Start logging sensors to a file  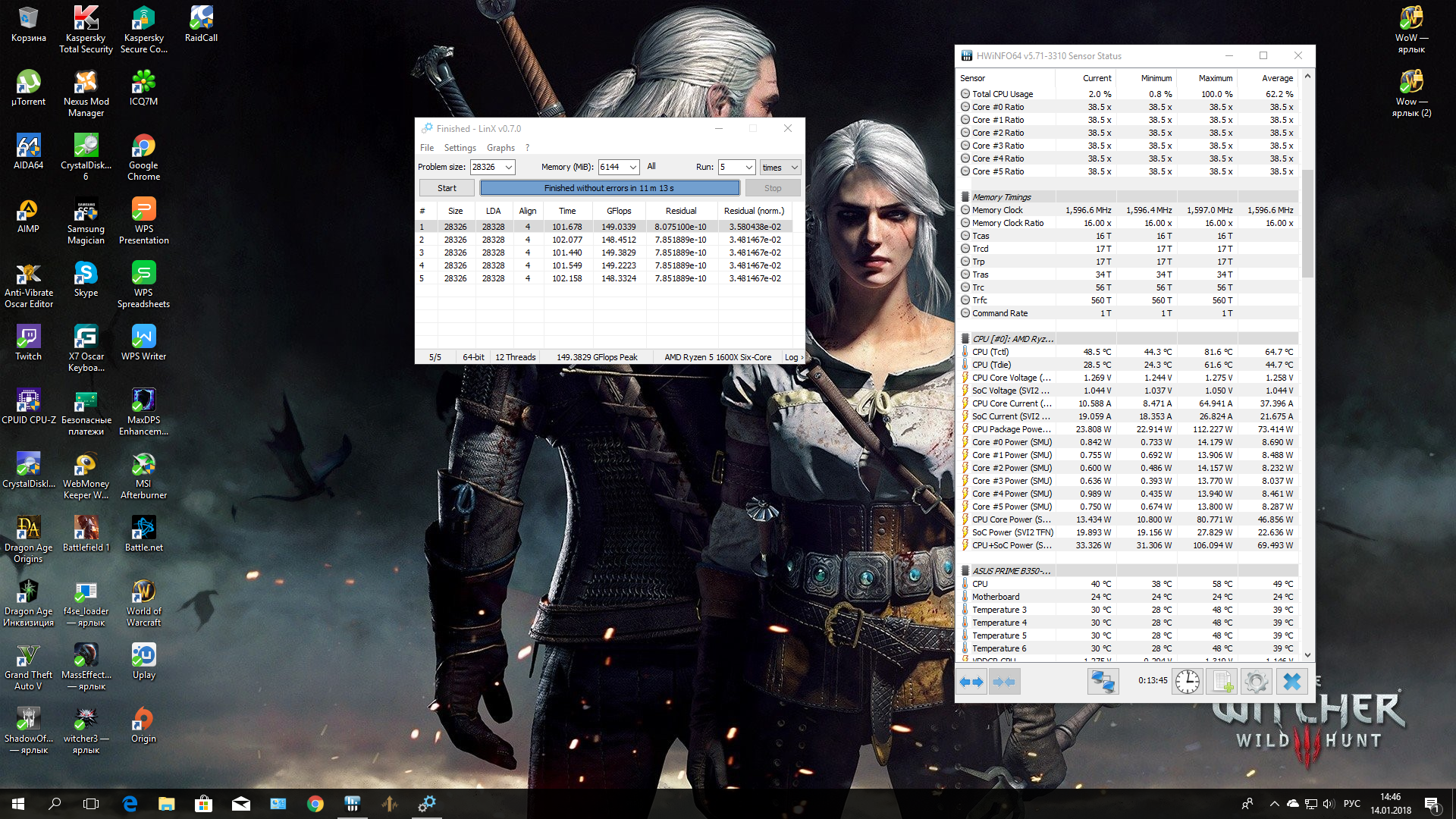(1222, 682)
